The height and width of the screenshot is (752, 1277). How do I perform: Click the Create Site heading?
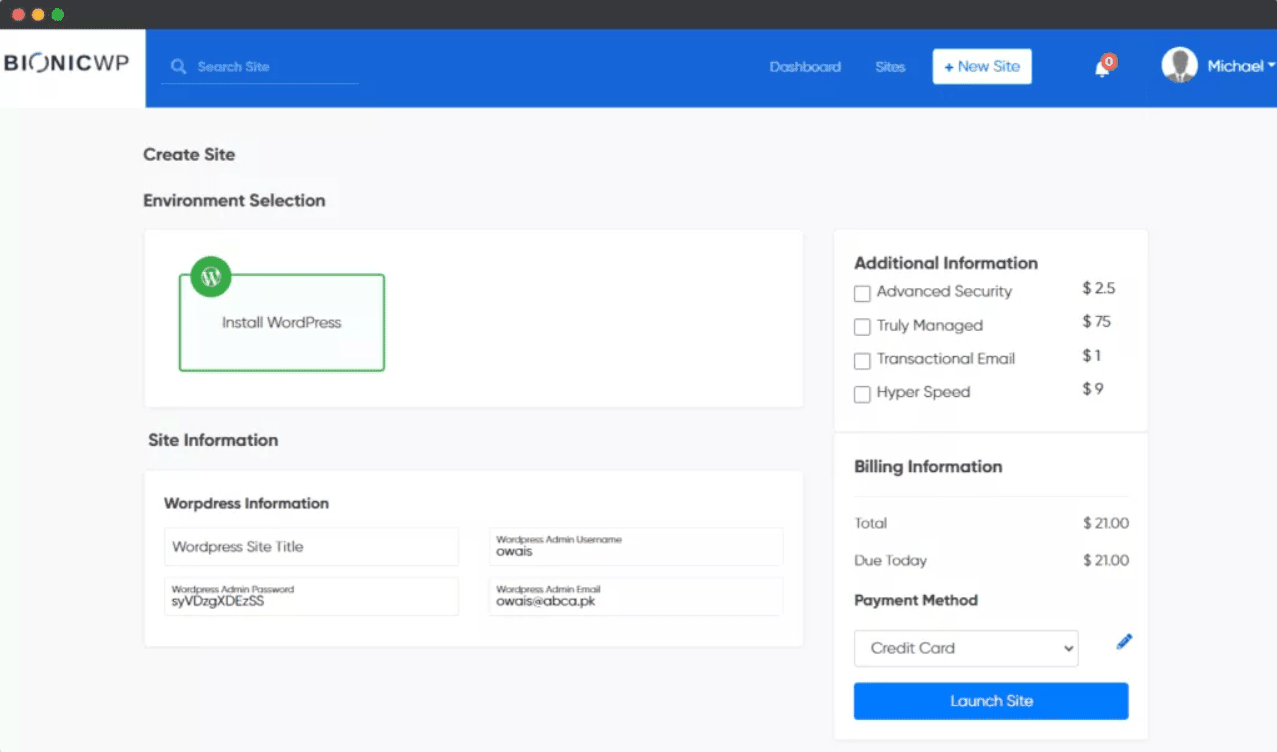pos(189,154)
